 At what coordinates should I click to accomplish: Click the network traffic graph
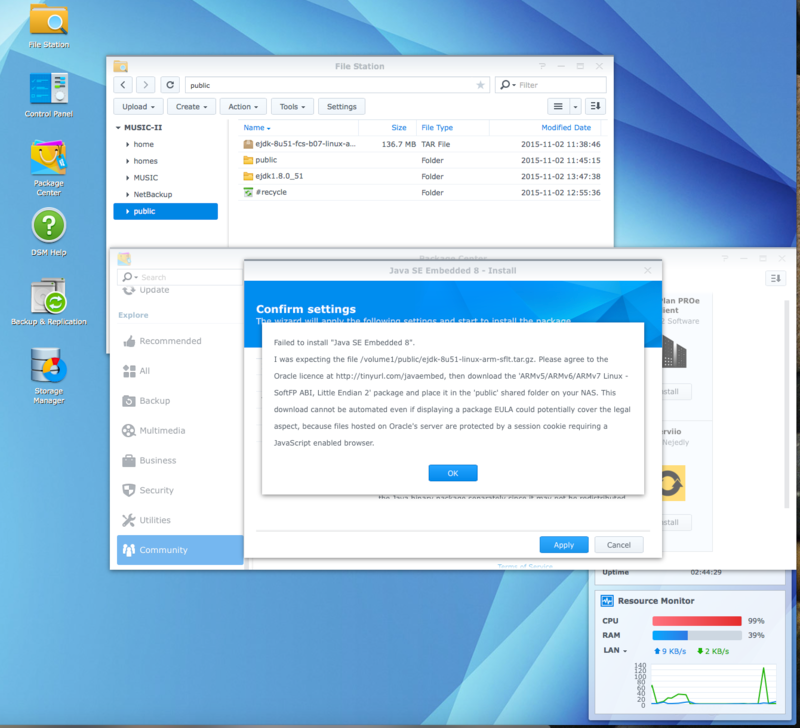coord(713,685)
